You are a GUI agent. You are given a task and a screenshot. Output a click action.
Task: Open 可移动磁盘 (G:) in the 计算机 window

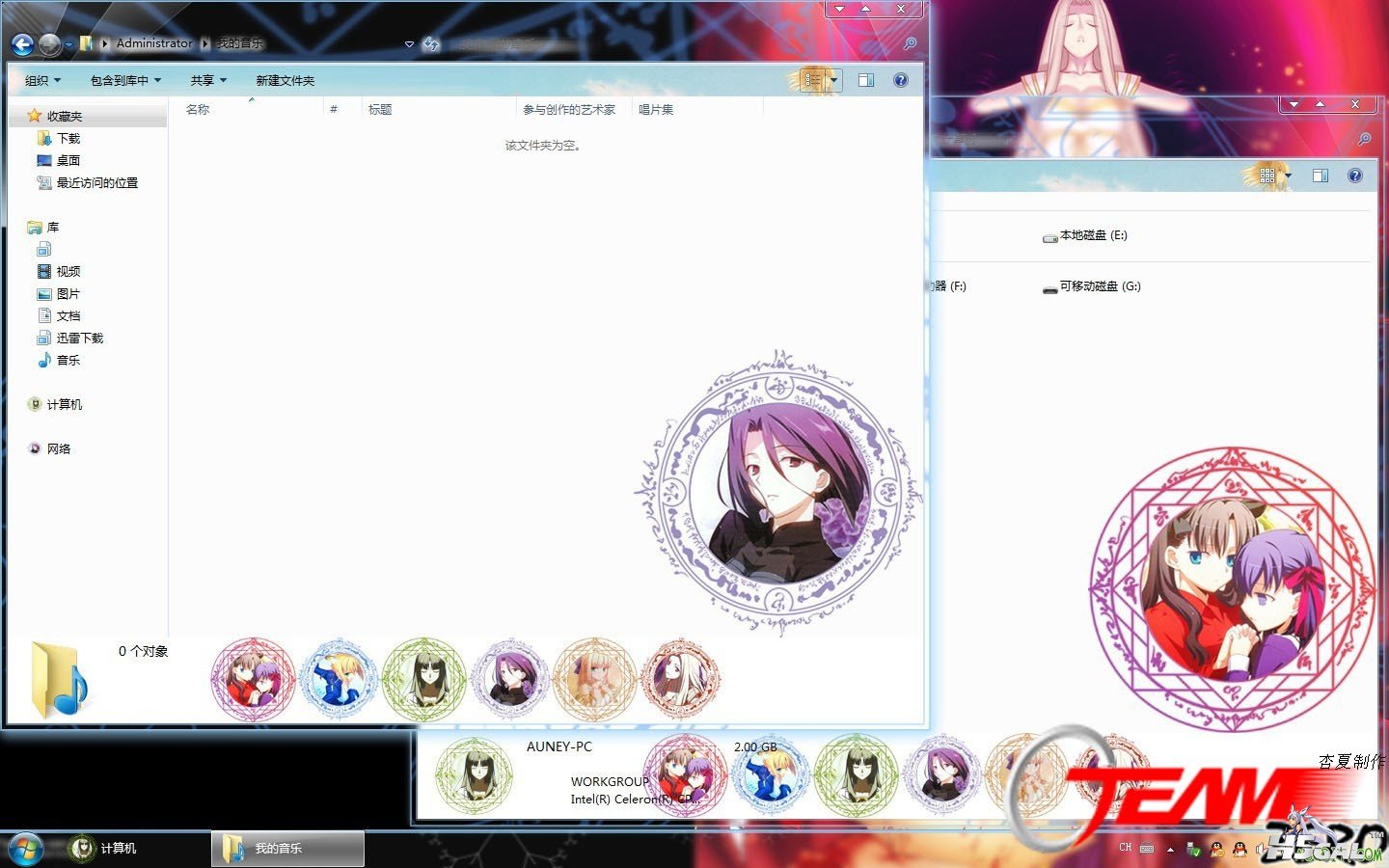point(1092,286)
